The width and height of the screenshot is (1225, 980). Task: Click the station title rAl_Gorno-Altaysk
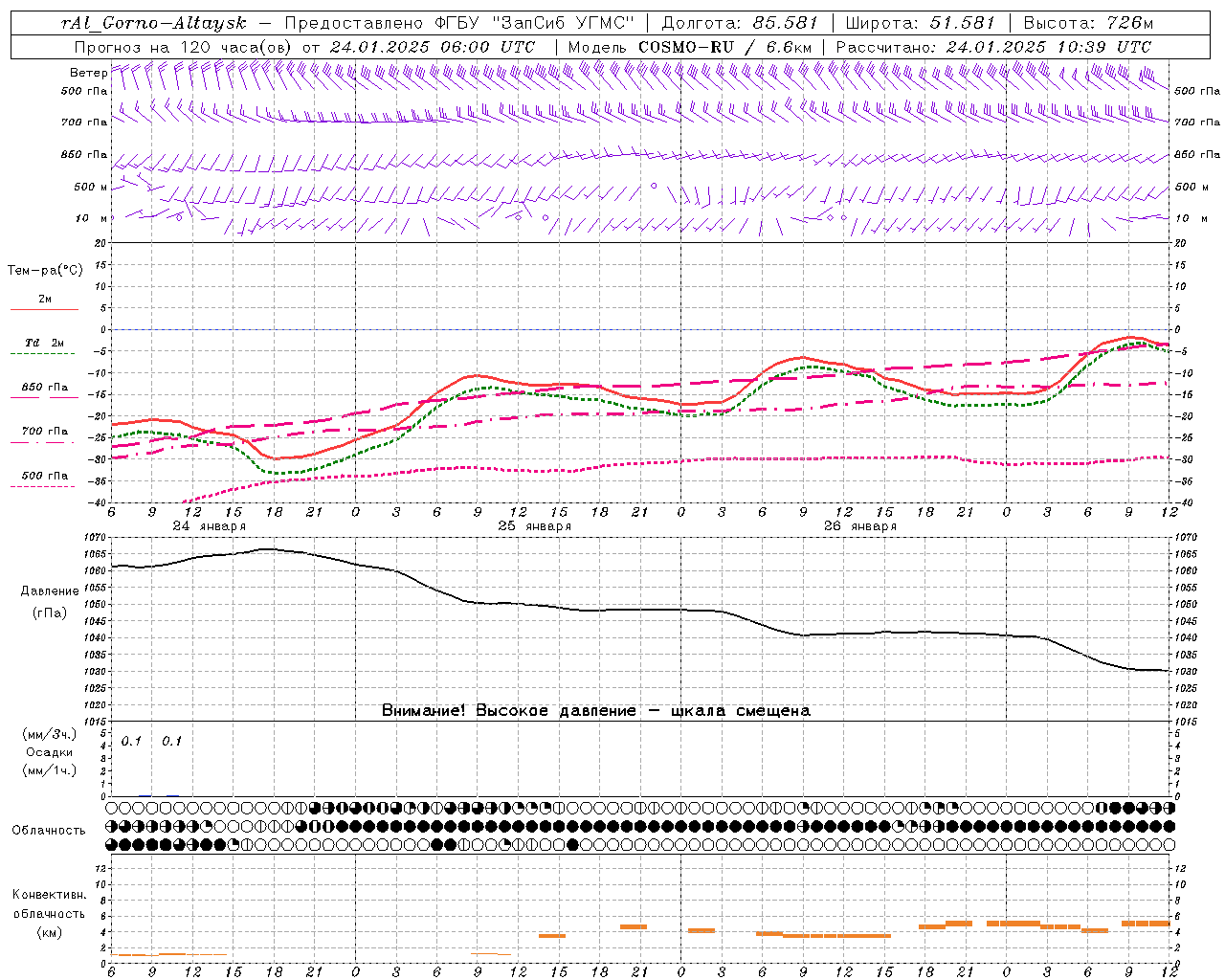coord(153,23)
